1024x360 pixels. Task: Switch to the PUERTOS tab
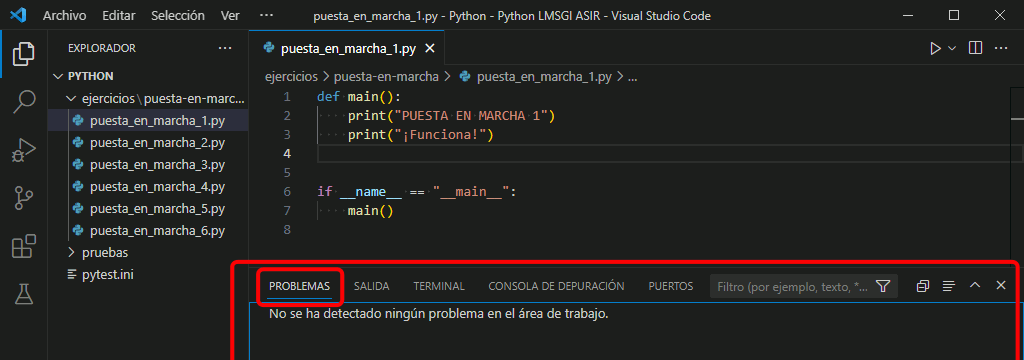671,286
